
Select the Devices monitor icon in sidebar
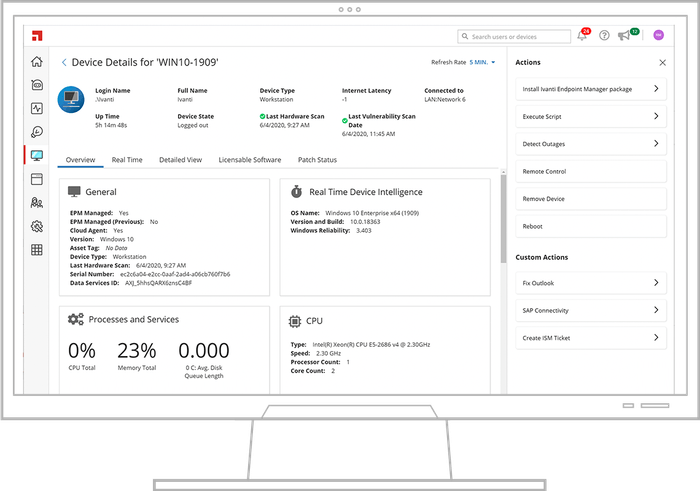(37, 156)
